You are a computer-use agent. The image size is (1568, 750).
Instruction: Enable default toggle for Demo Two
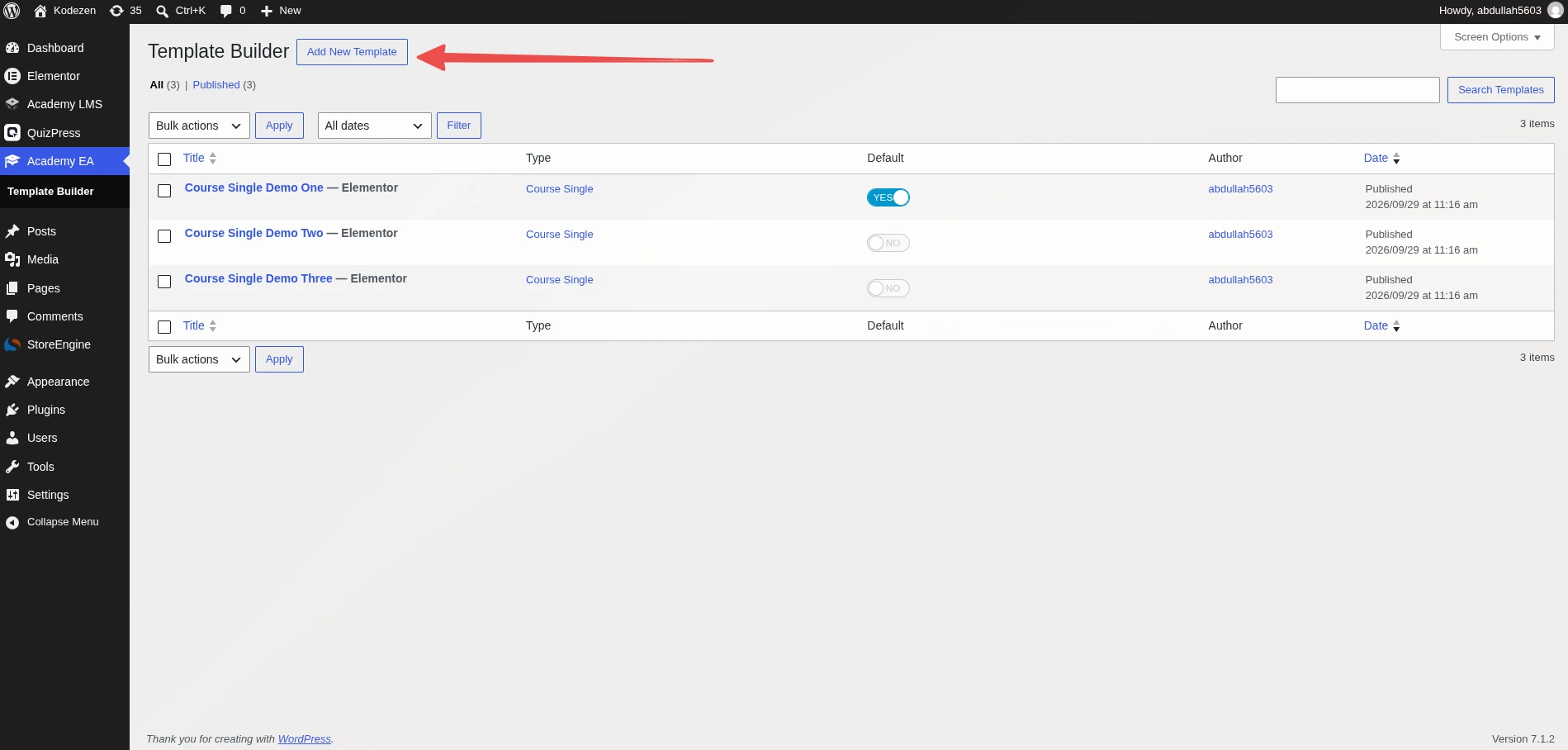(888, 243)
